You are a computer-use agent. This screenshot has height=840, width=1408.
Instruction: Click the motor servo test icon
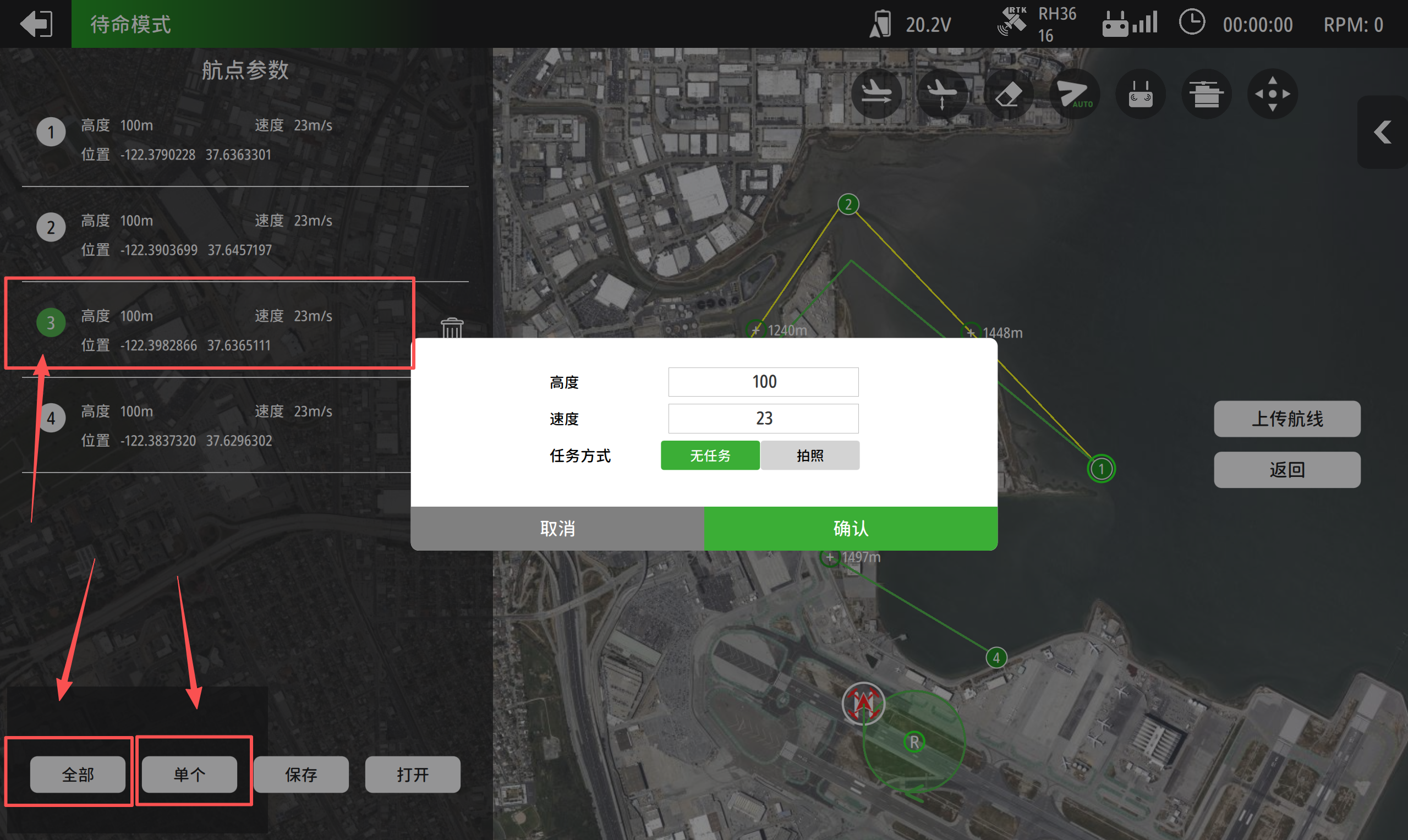point(1206,94)
